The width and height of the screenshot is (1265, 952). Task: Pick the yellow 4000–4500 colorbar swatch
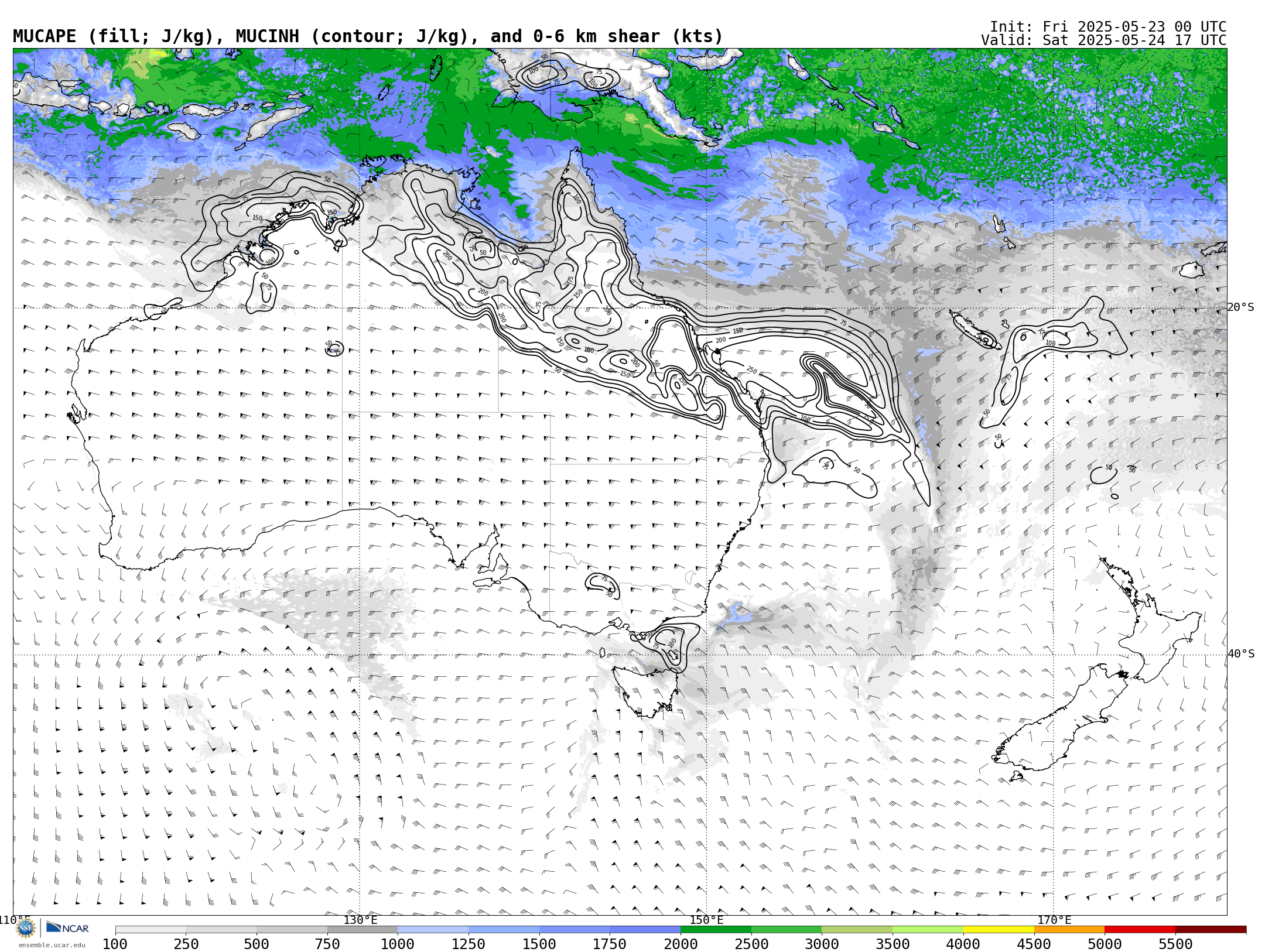(x=999, y=930)
